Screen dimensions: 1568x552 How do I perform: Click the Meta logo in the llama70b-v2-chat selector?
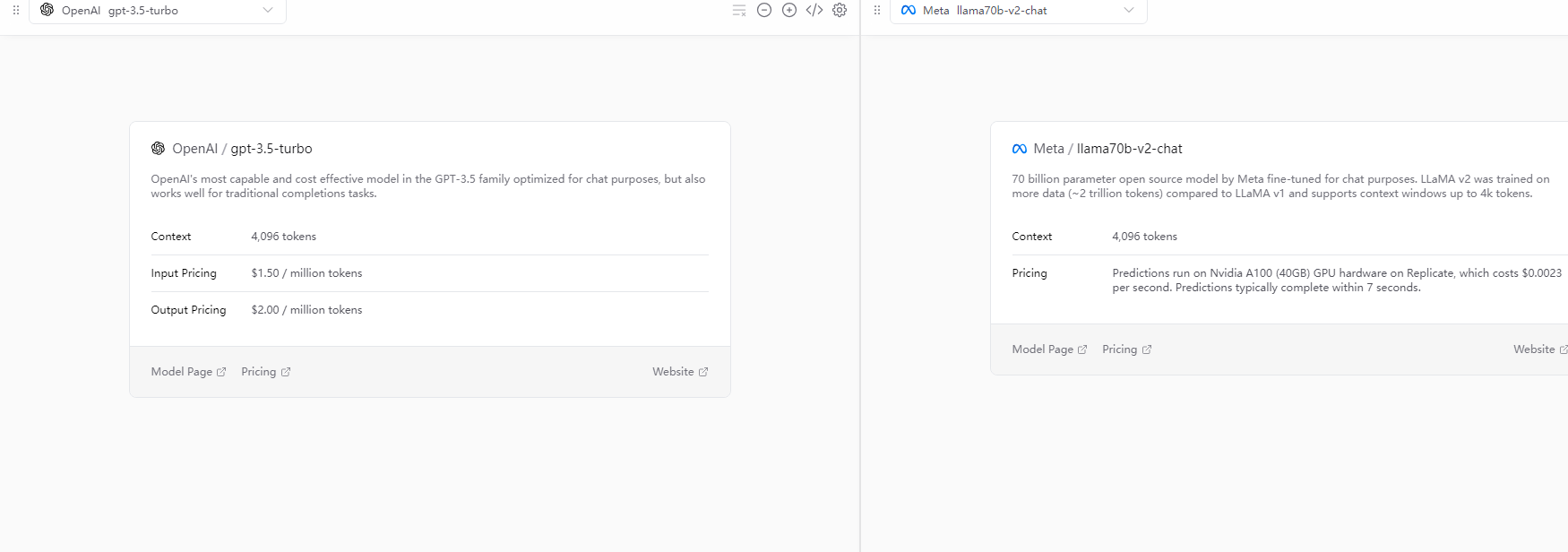(909, 10)
